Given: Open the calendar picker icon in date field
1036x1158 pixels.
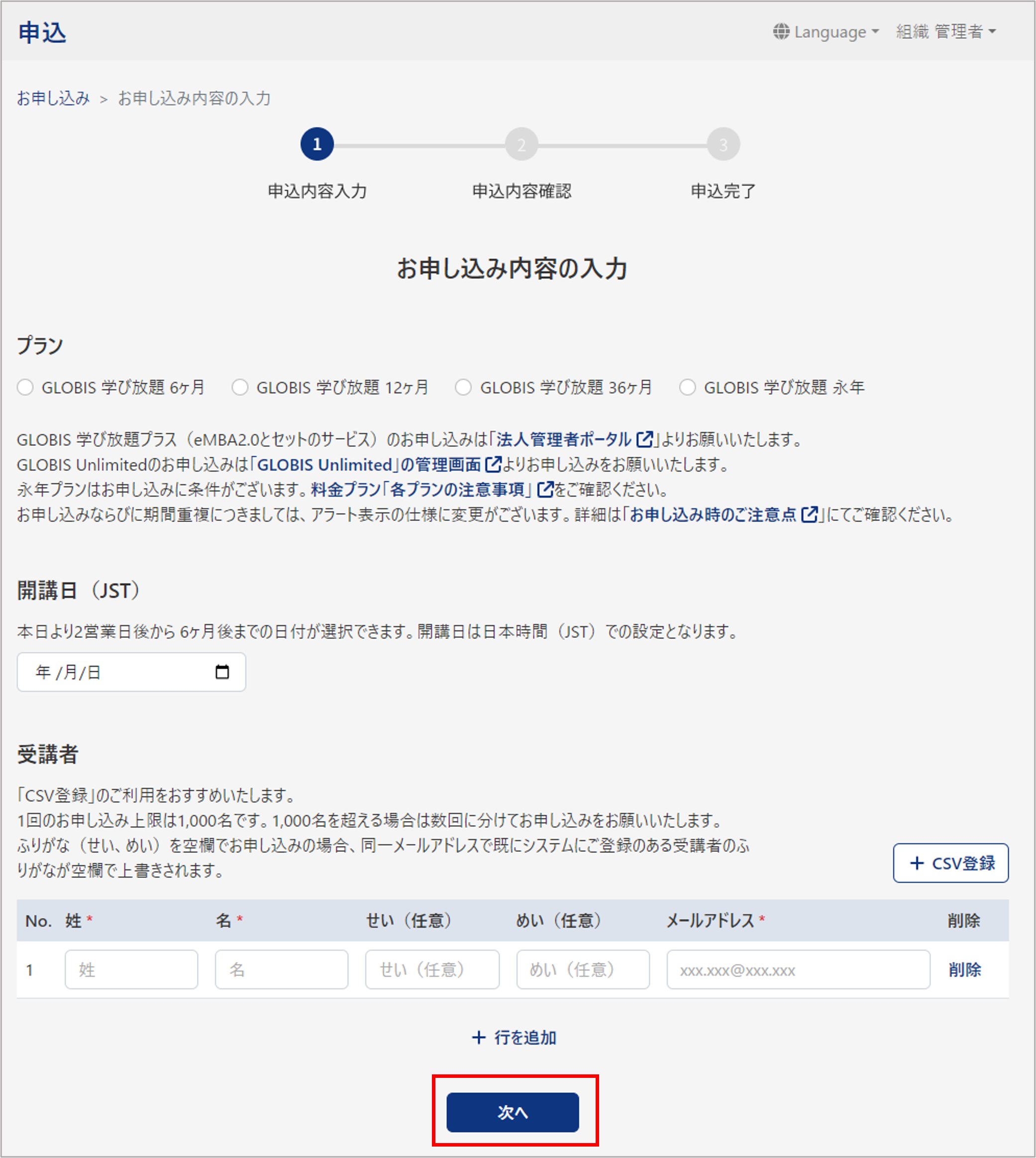Looking at the screenshot, I should (222, 672).
